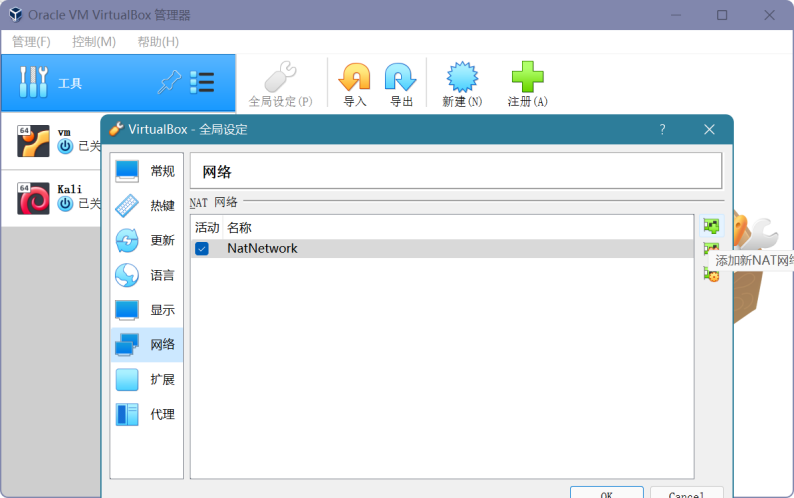
Task: Open Hotkeys (热键) settings page
Action: [146, 206]
